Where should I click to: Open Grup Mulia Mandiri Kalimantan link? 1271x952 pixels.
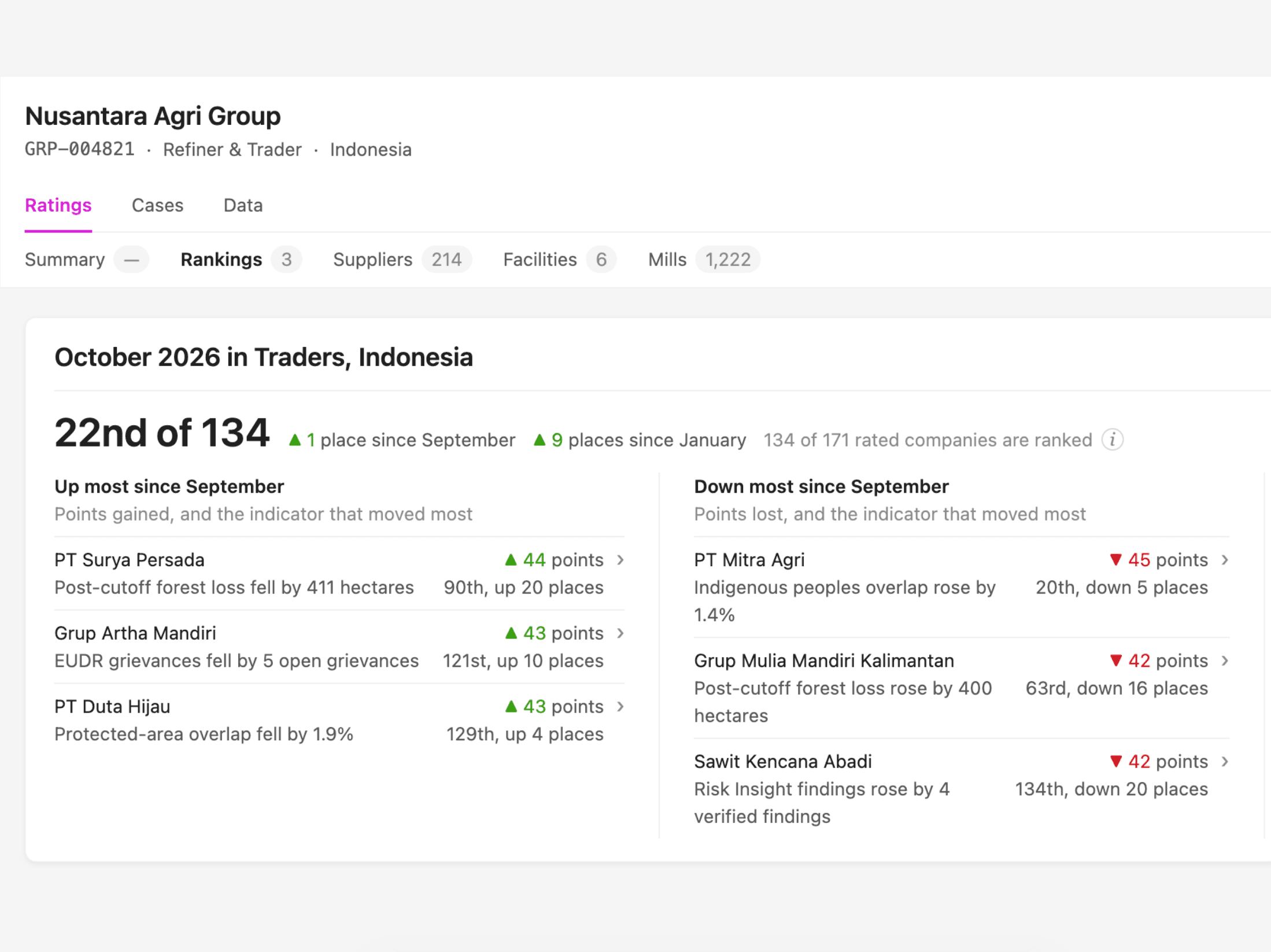pyautogui.click(x=824, y=661)
